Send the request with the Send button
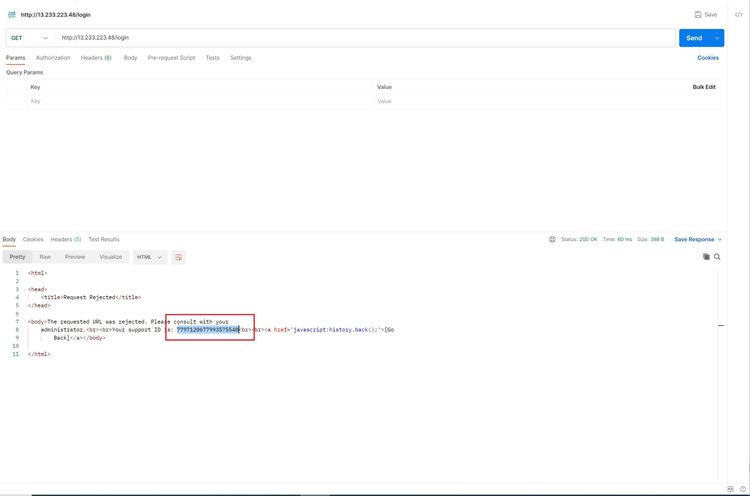This screenshot has width=750, height=496. pyautogui.click(x=694, y=38)
